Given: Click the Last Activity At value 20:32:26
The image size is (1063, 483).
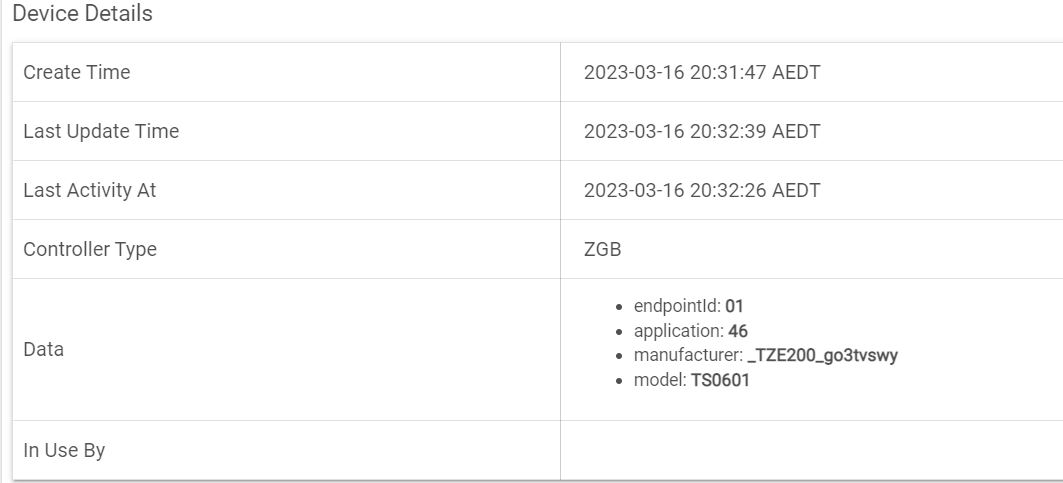Looking at the screenshot, I should pyautogui.click(x=702, y=190).
